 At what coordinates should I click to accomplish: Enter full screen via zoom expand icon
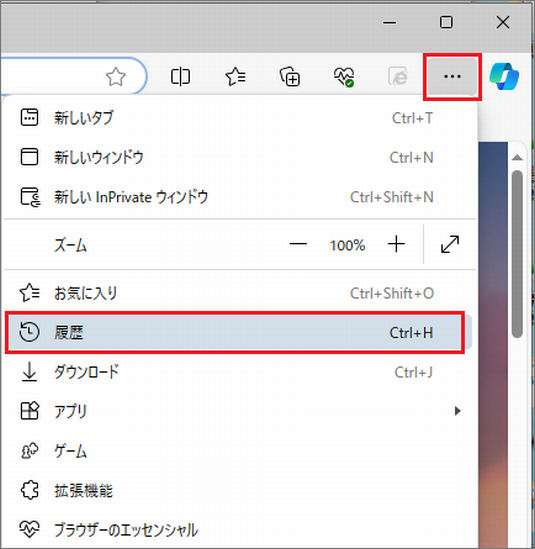(x=450, y=244)
